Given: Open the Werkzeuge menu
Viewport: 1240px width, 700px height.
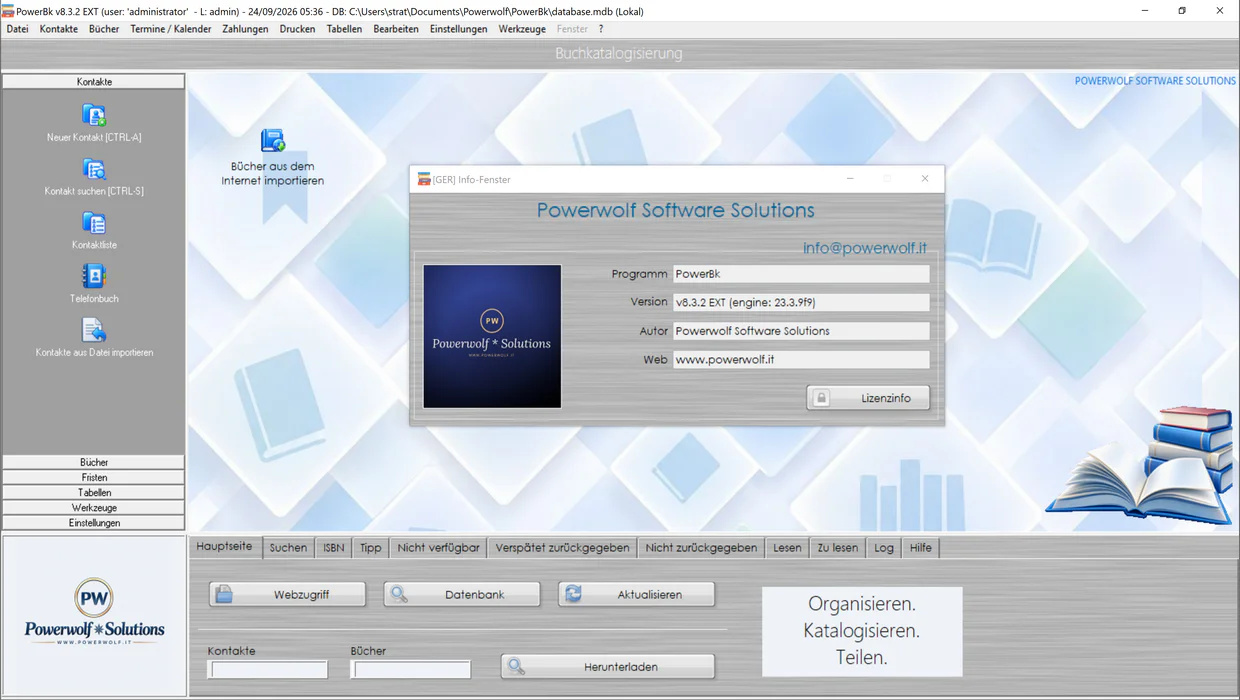Looking at the screenshot, I should (x=522, y=29).
